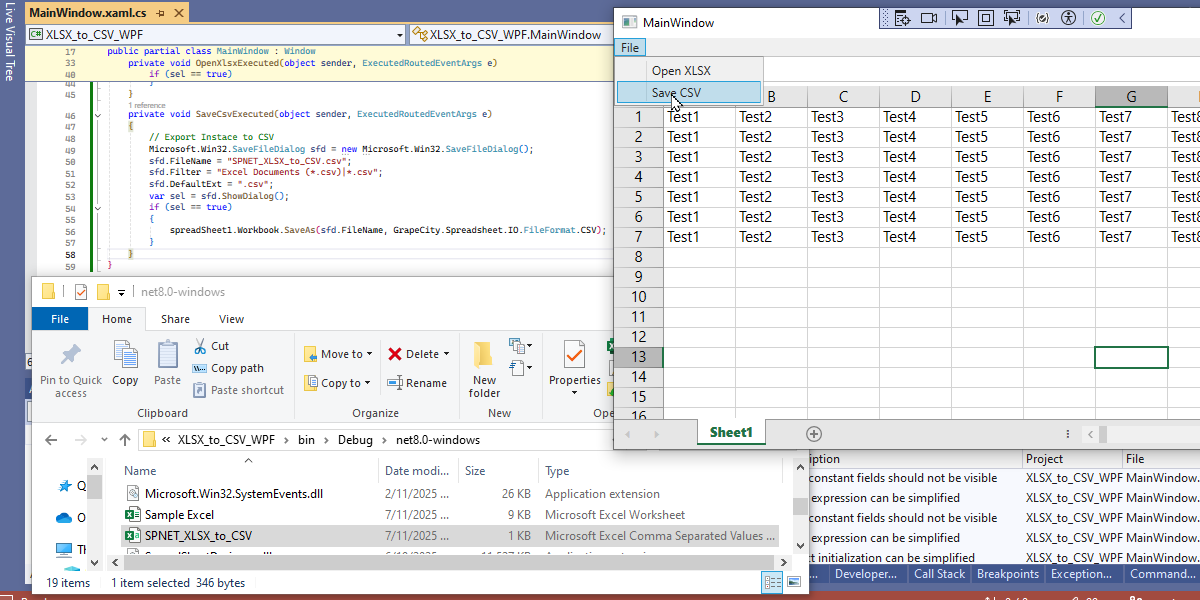This screenshot has height=600, width=1200.
Task: Select Microsoft.Win32.SystemEvents.dll file
Action: tap(449, 494)
